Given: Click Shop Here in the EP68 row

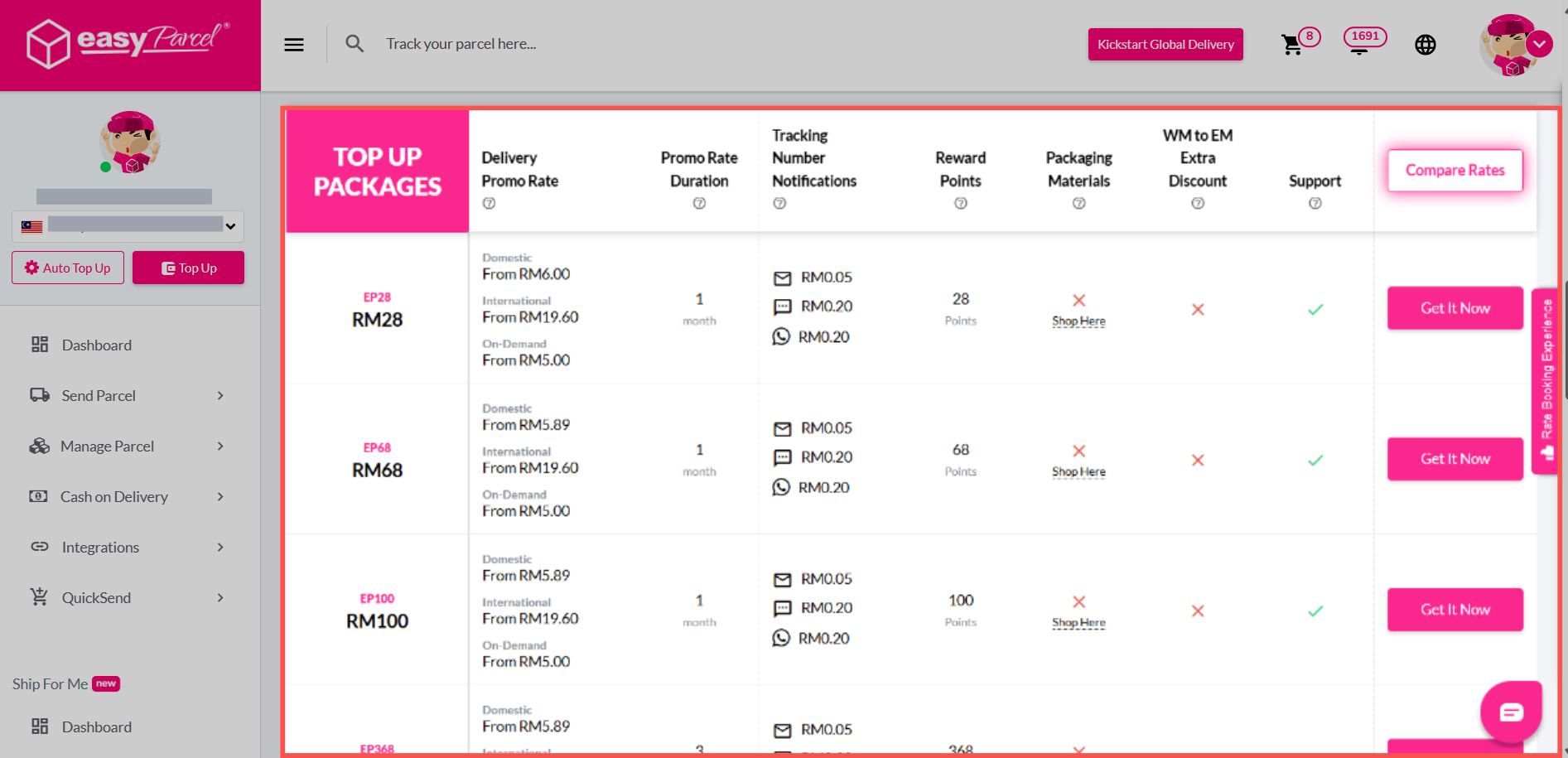Looking at the screenshot, I should pos(1078,471).
